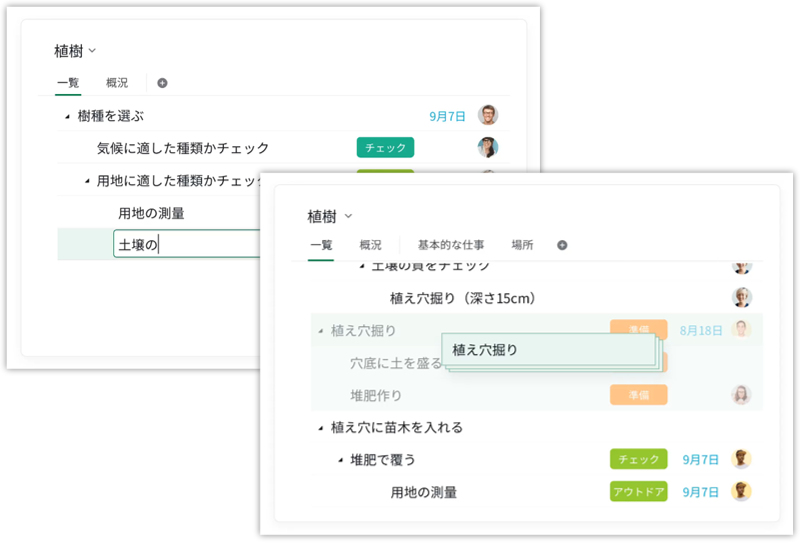Select the 樹種を選ぶ task text
This screenshot has width=800, height=543.
point(111,116)
